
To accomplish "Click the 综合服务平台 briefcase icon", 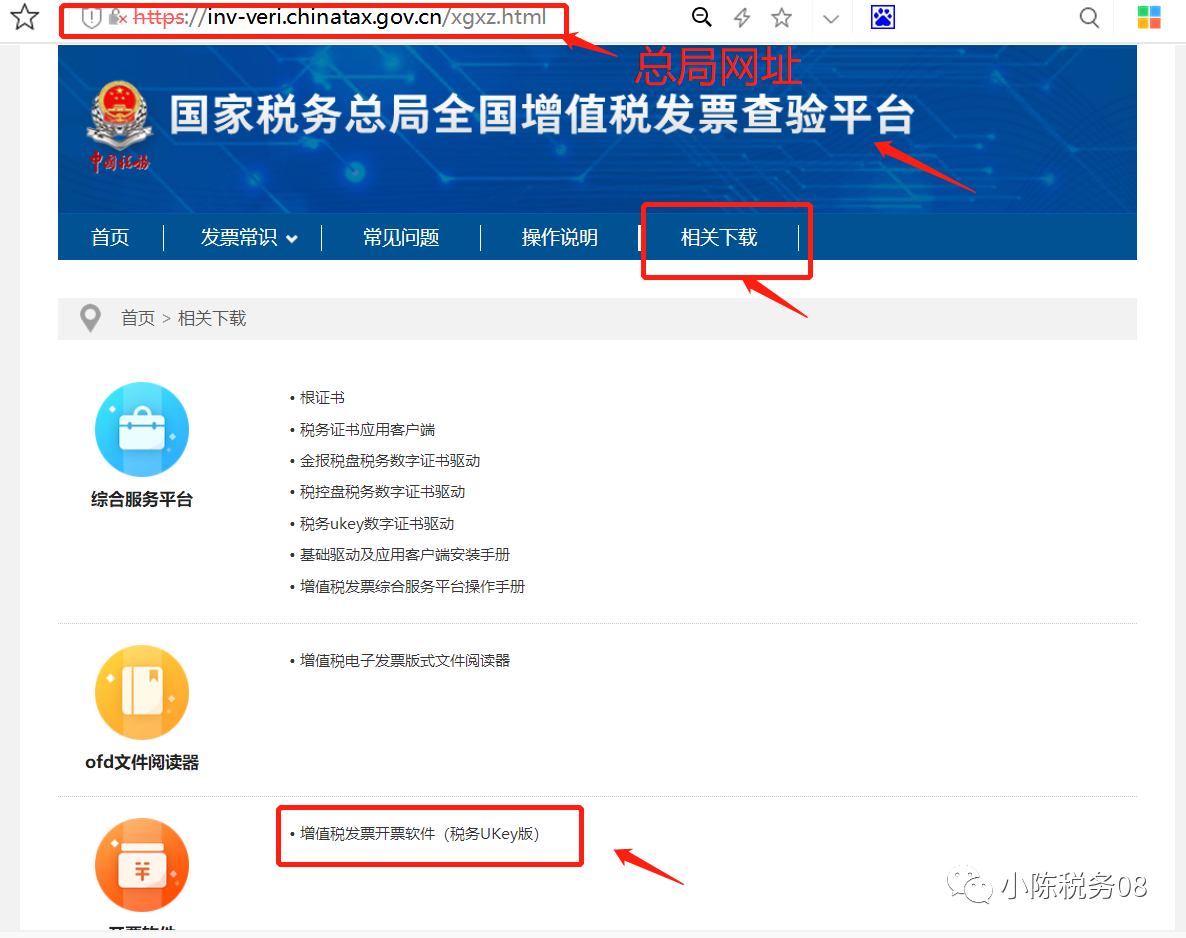I will pyautogui.click(x=141, y=430).
